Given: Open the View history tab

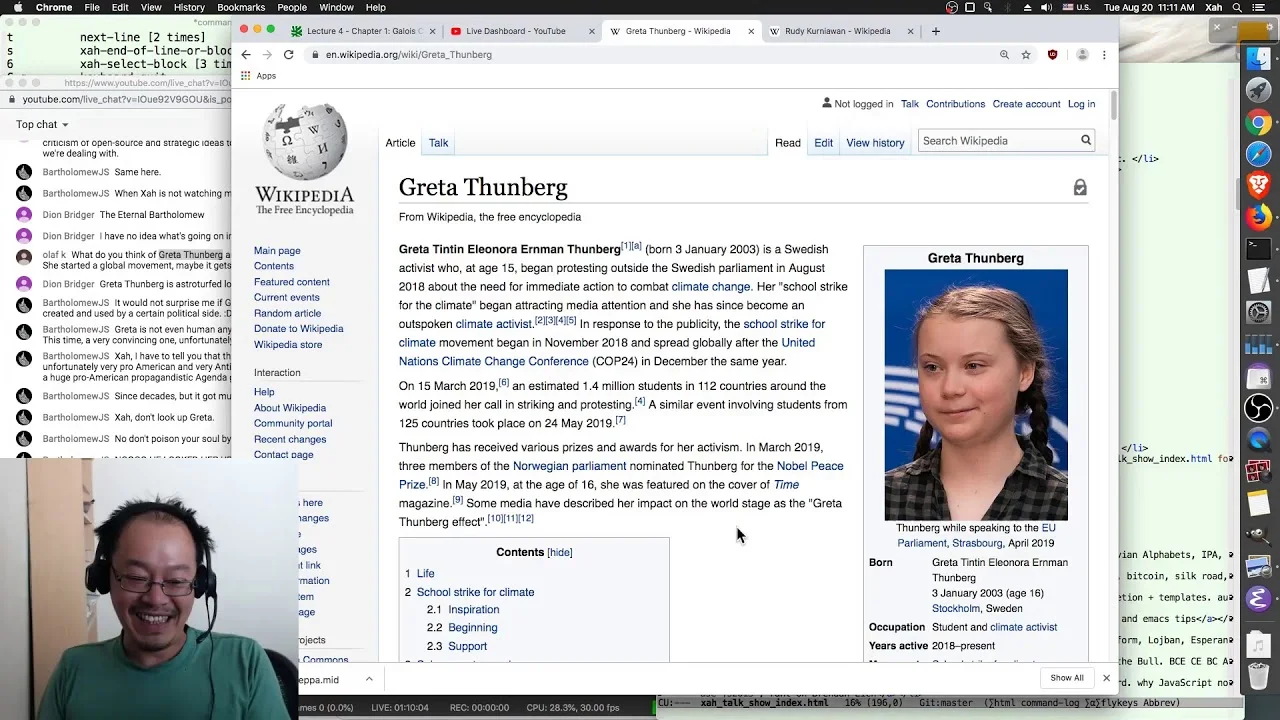Looking at the screenshot, I should (x=875, y=143).
